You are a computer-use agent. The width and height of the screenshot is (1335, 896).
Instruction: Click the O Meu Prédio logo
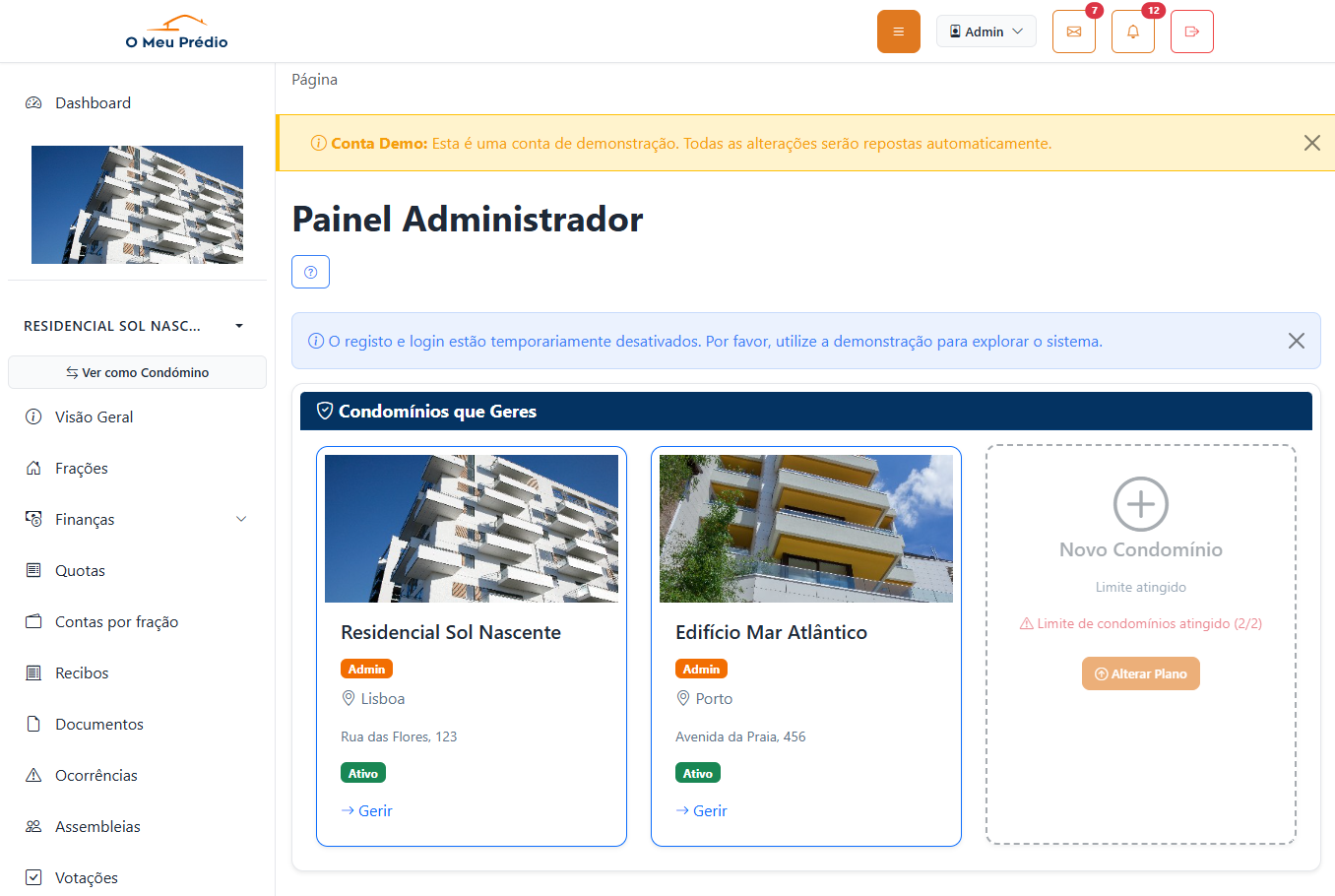tap(176, 31)
